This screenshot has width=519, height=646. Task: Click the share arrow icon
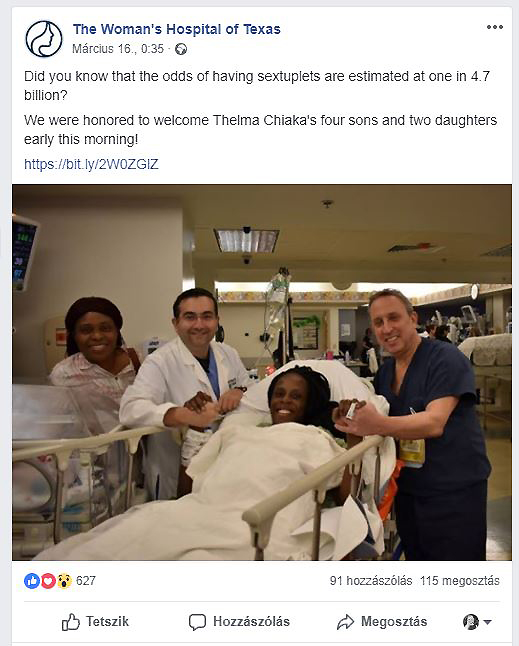point(345,622)
